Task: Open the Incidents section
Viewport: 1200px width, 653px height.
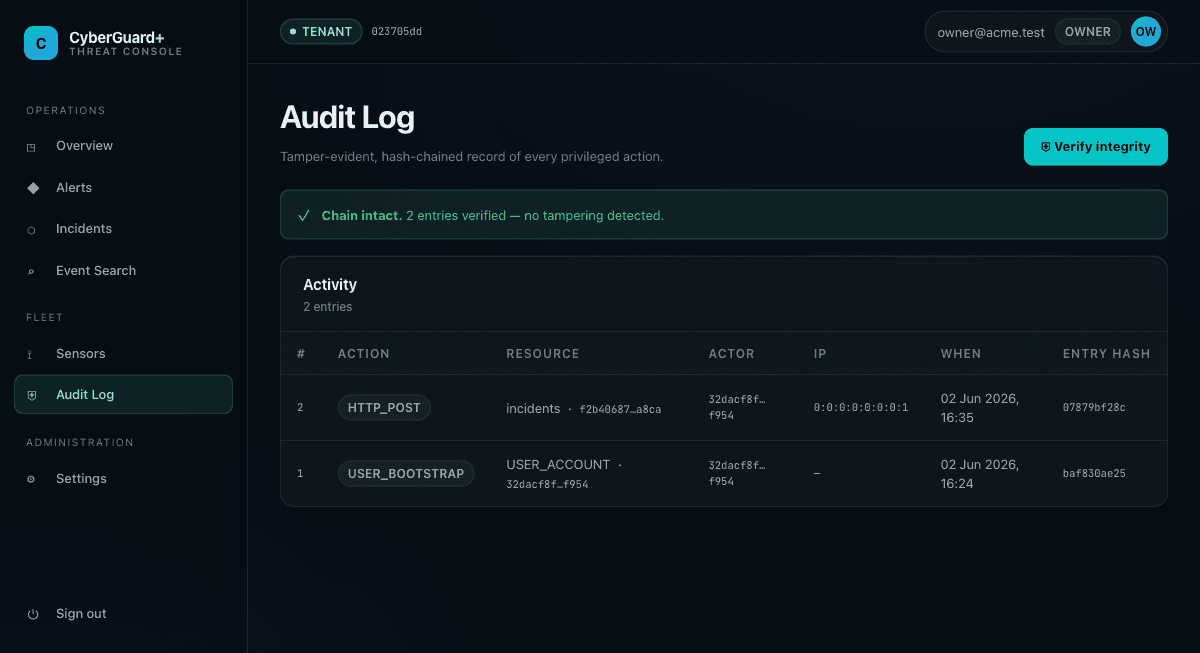Action: [x=123, y=229]
